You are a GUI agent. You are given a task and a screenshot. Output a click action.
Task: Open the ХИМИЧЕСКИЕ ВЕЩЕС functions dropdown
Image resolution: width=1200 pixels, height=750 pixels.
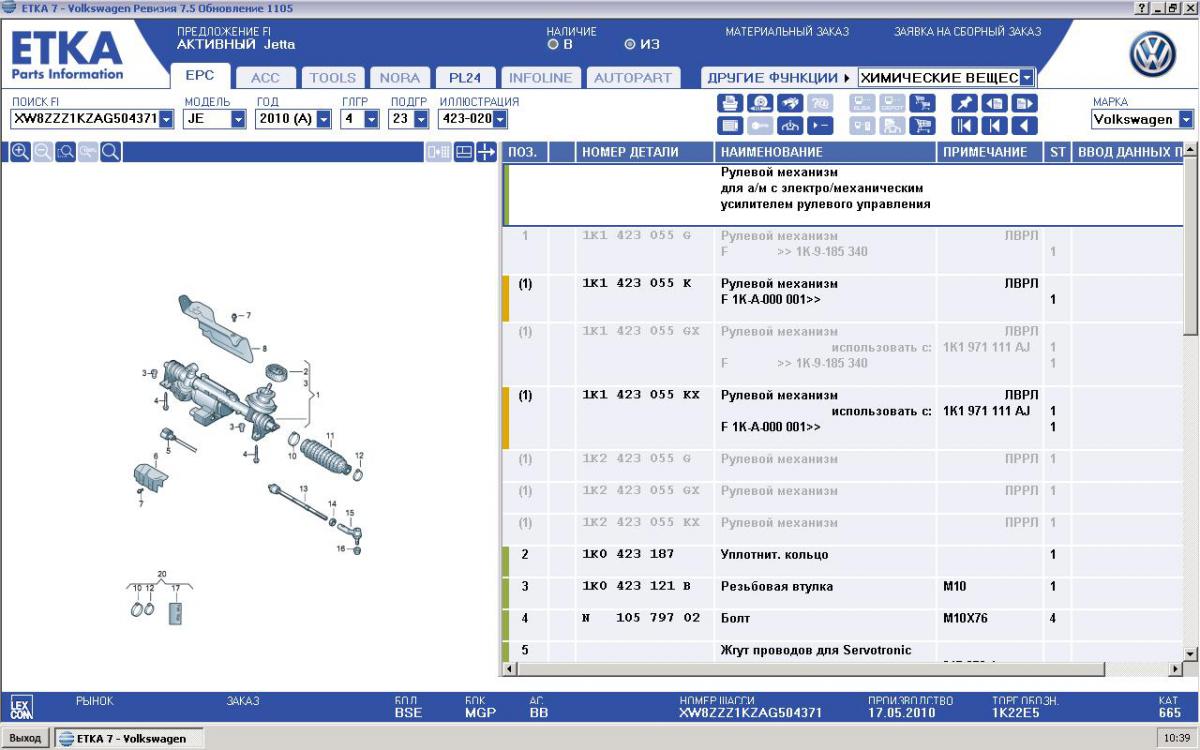click(x=1028, y=77)
